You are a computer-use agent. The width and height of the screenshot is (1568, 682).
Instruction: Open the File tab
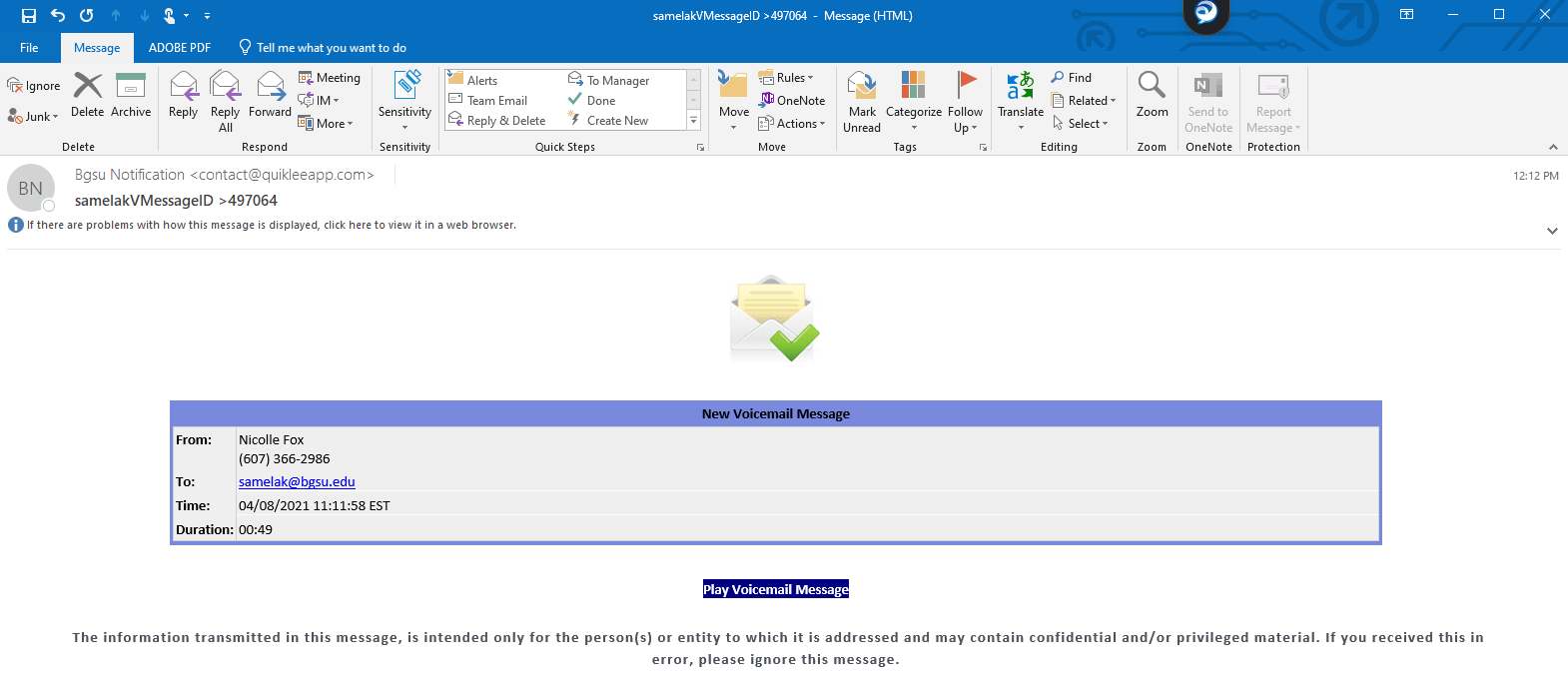[29, 48]
